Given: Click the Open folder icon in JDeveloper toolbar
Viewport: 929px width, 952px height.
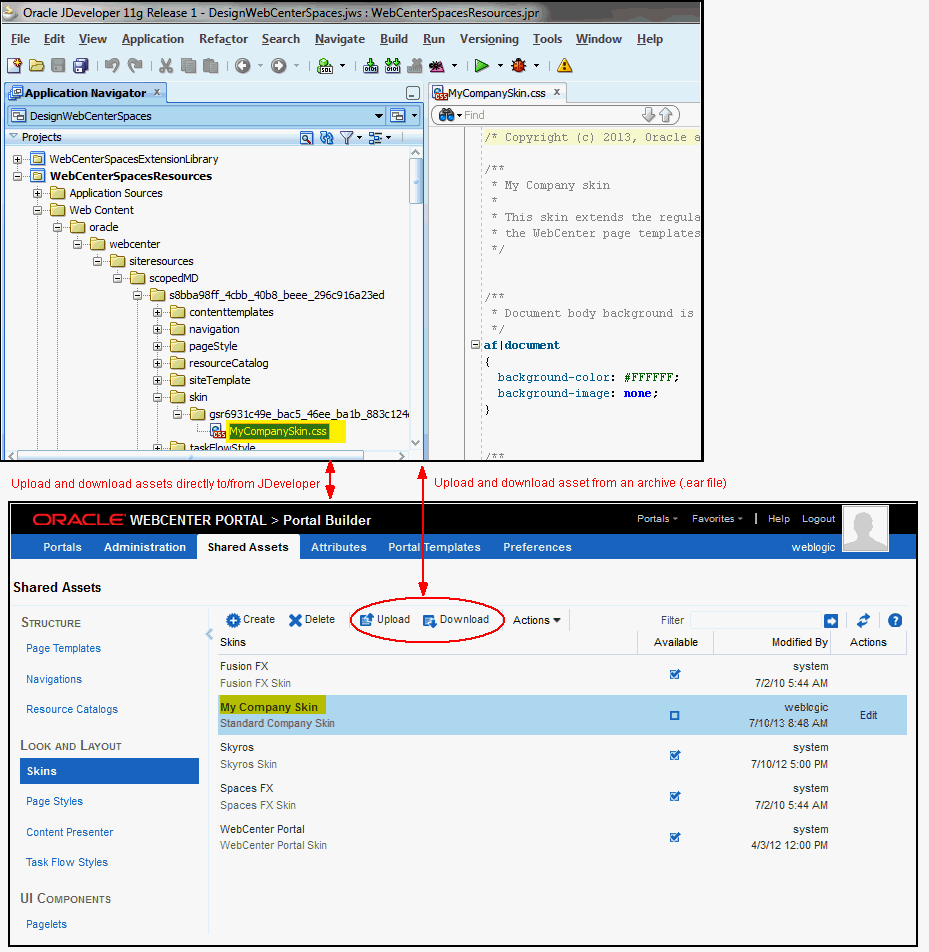Looking at the screenshot, I should click(36, 66).
